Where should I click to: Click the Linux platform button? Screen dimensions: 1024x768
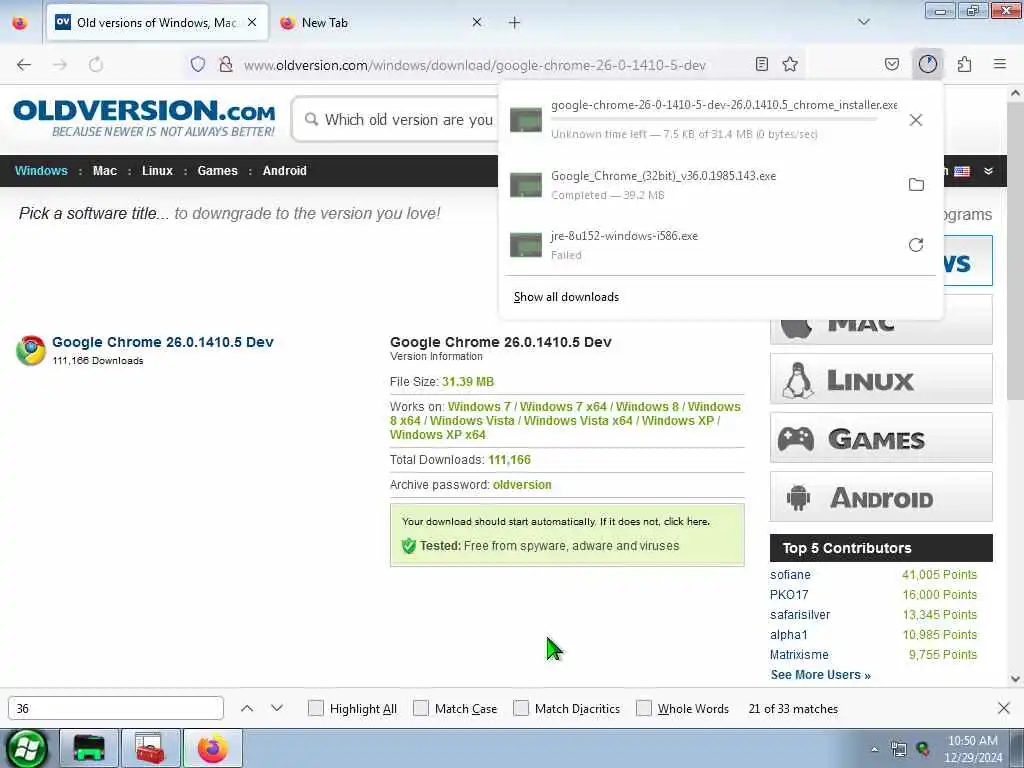(x=881, y=379)
